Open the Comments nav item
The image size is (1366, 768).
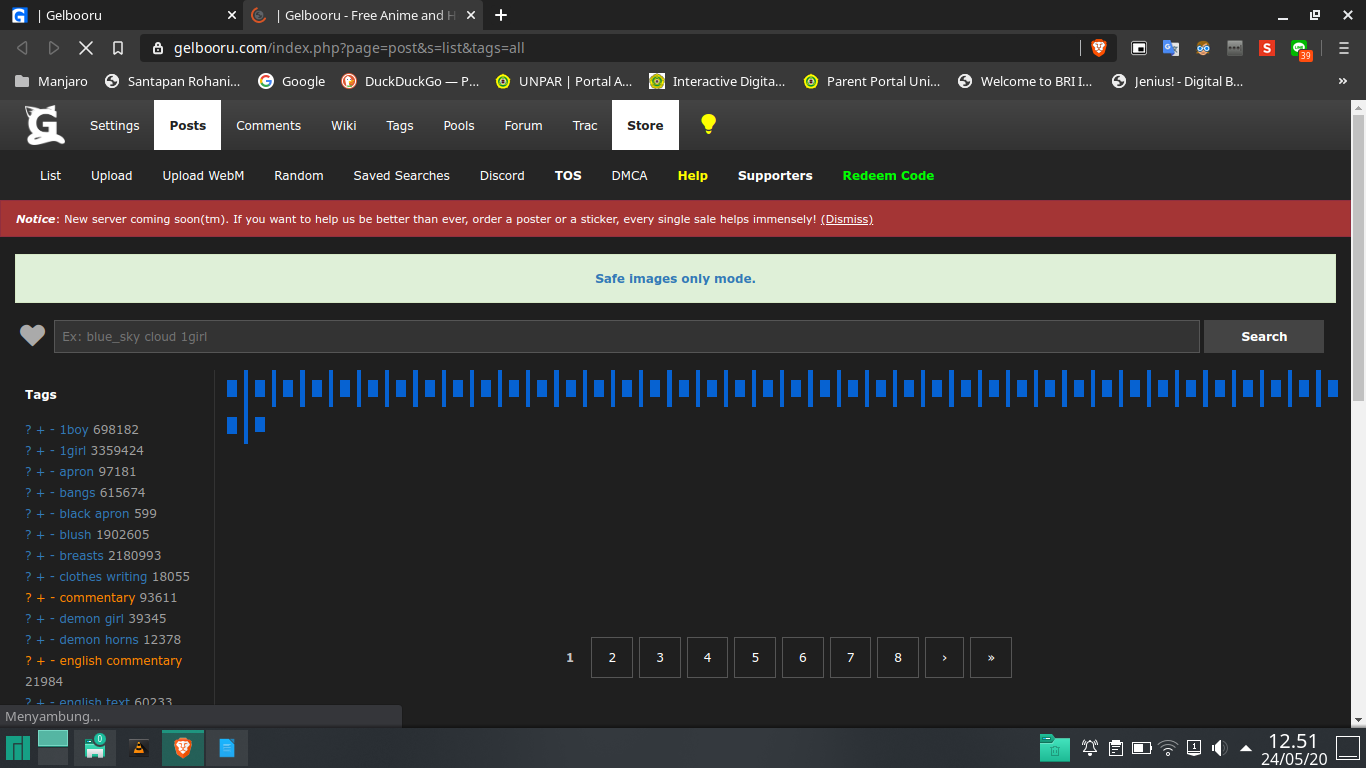click(268, 125)
